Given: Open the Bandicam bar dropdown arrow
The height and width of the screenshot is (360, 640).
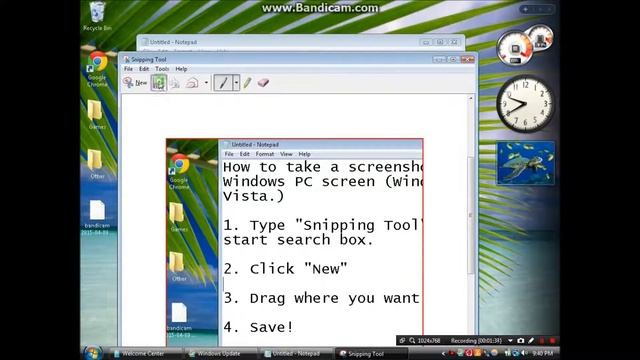Looking at the screenshot, I should [x=510, y=340].
